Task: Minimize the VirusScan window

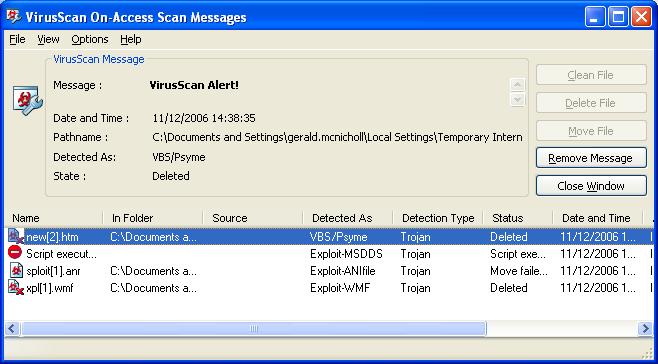Action: click(x=595, y=17)
